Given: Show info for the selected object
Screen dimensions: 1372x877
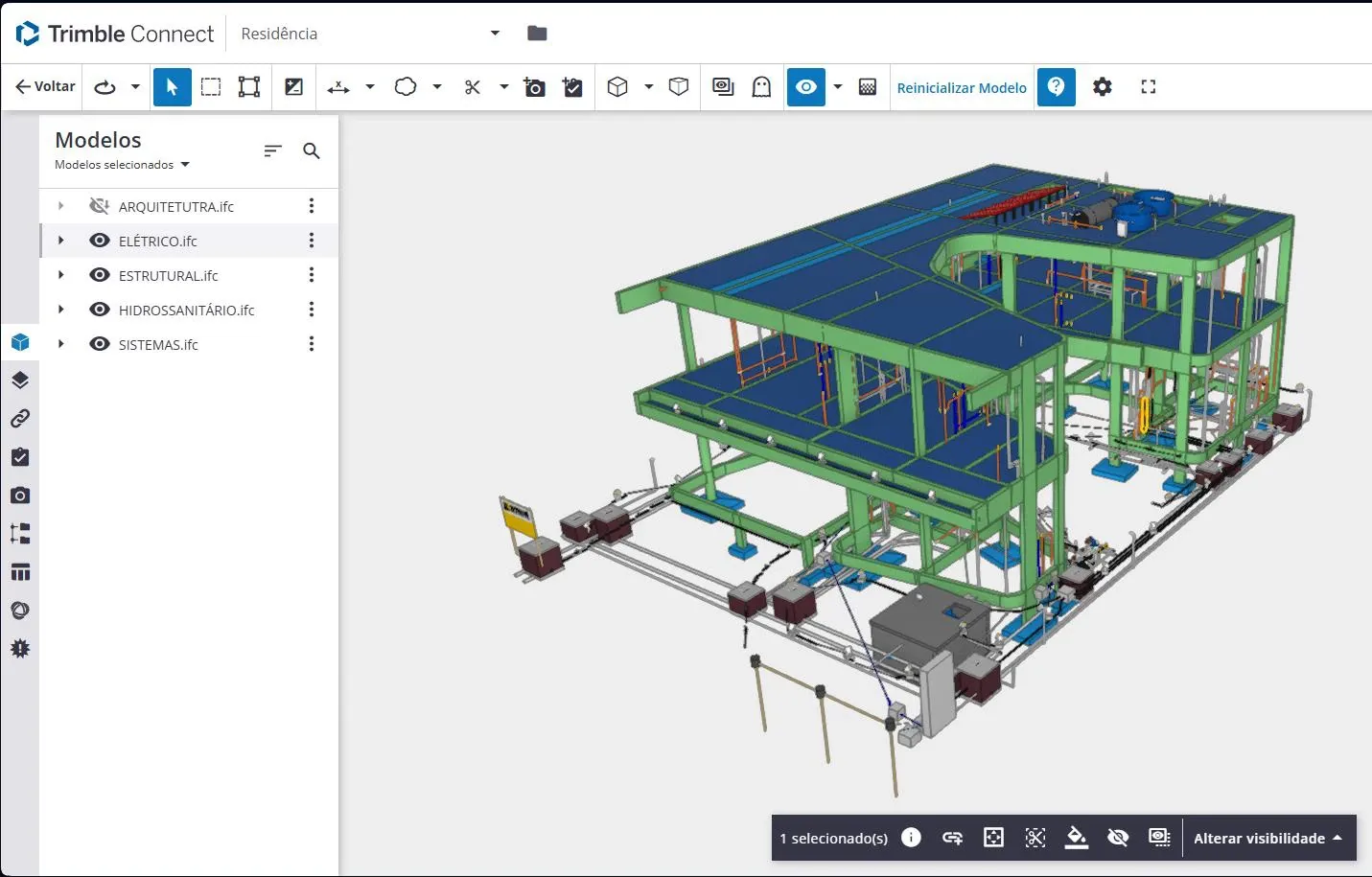Looking at the screenshot, I should point(912,838).
